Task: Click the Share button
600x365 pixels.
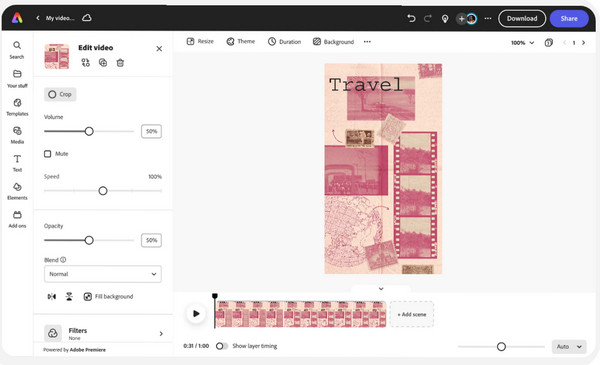Action: [x=569, y=18]
